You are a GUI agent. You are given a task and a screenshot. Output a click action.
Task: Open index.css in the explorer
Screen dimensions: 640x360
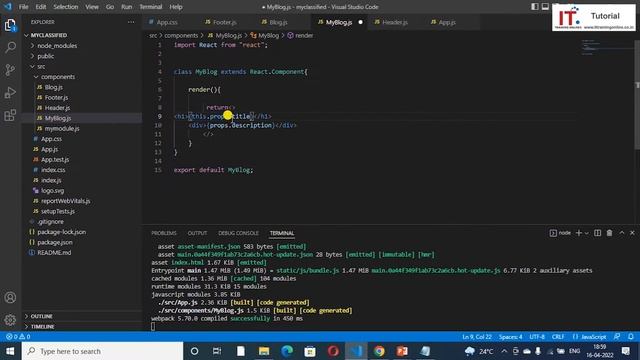pyautogui.click(x=82, y=170)
